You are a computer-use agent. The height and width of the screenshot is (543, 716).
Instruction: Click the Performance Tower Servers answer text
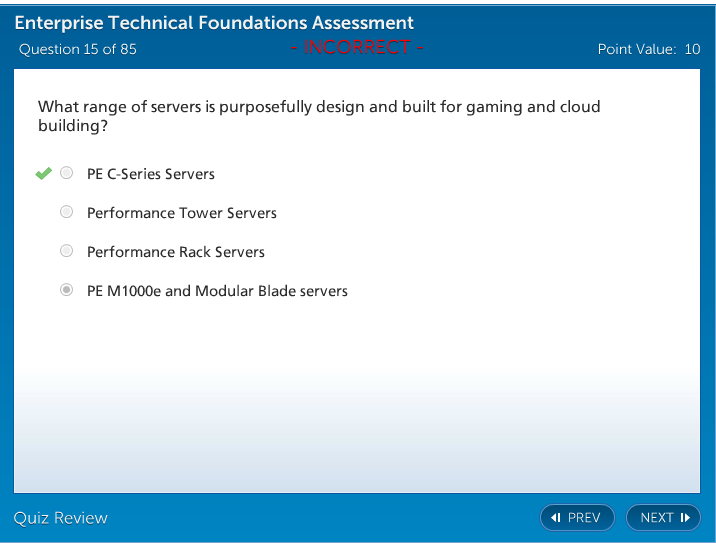[182, 213]
